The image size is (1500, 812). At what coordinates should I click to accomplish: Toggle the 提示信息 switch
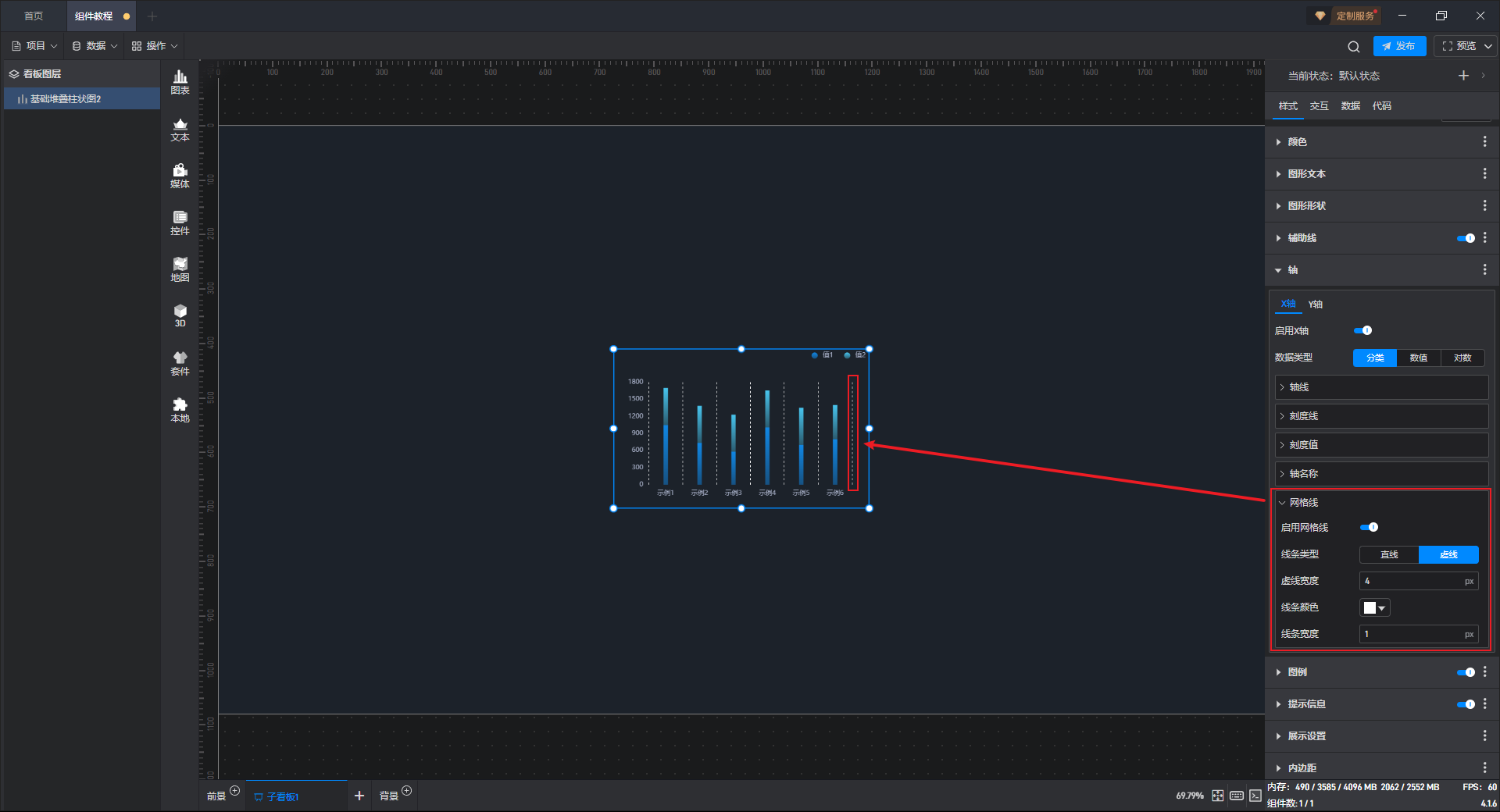[x=1466, y=704]
